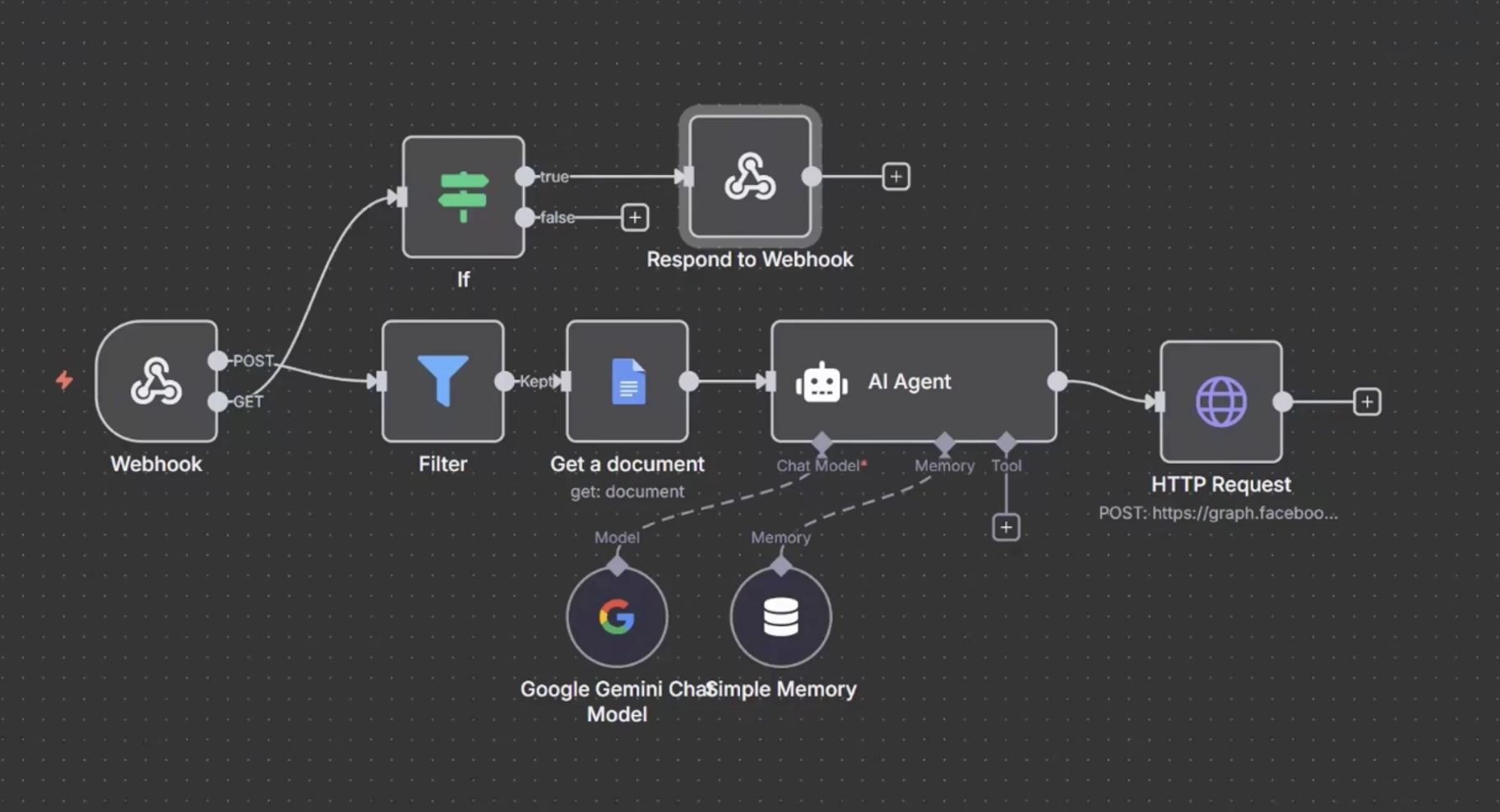
Task: Open the Webhook trigger node
Action: (x=156, y=381)
